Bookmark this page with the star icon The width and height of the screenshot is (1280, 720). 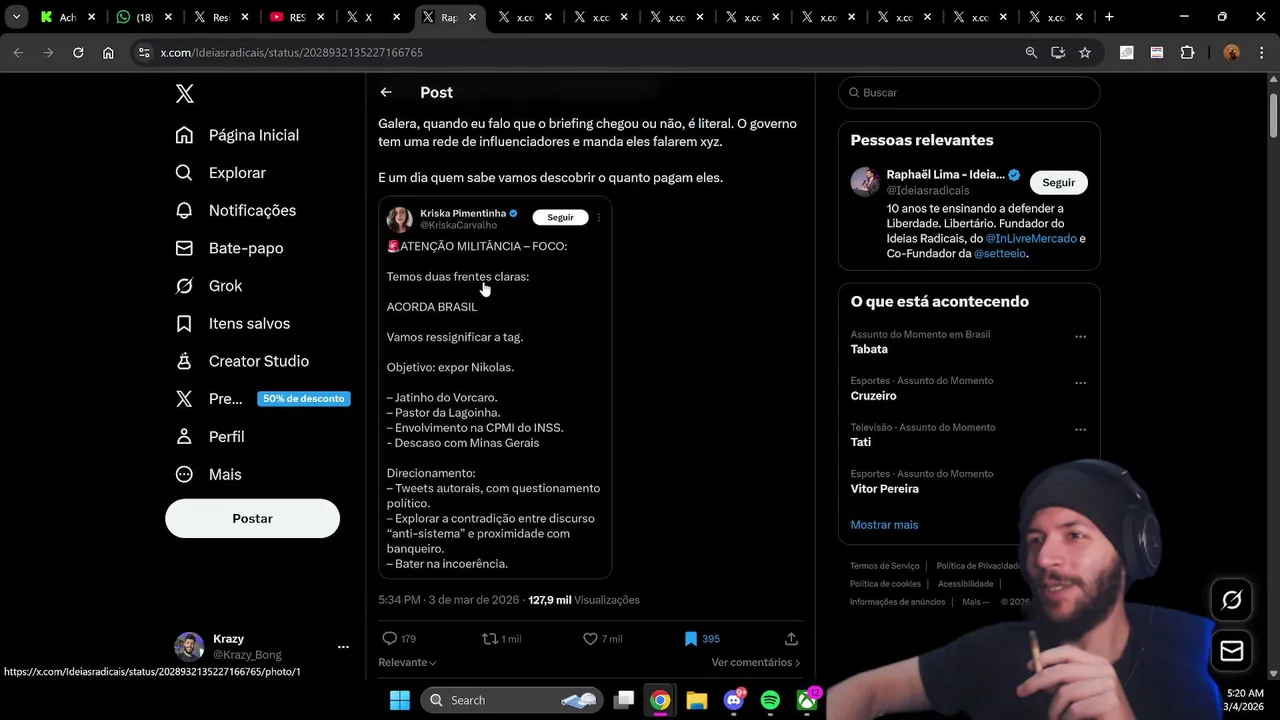[1085, 52]
